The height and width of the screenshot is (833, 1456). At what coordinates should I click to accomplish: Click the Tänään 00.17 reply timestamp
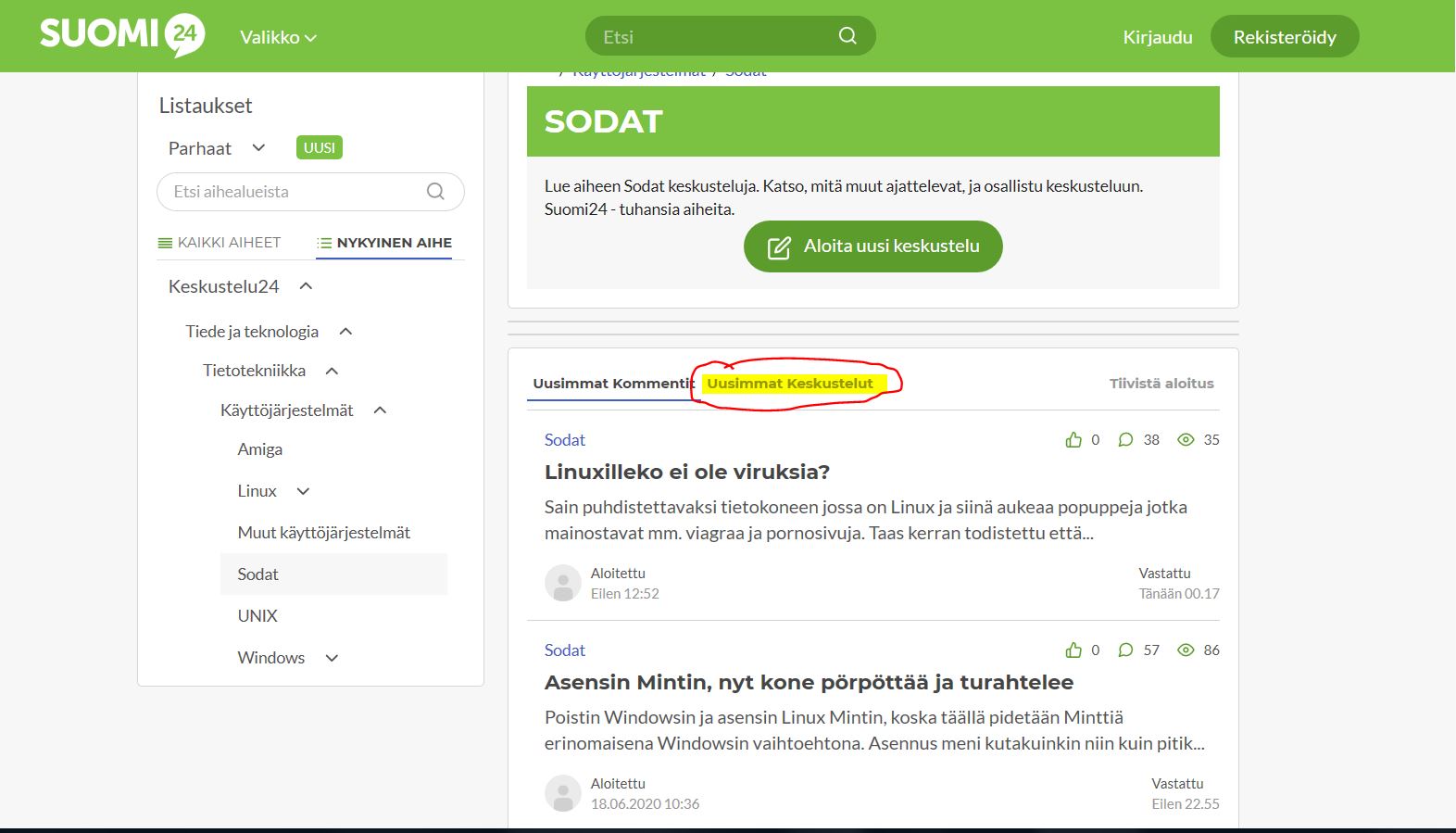point(1179,594)
